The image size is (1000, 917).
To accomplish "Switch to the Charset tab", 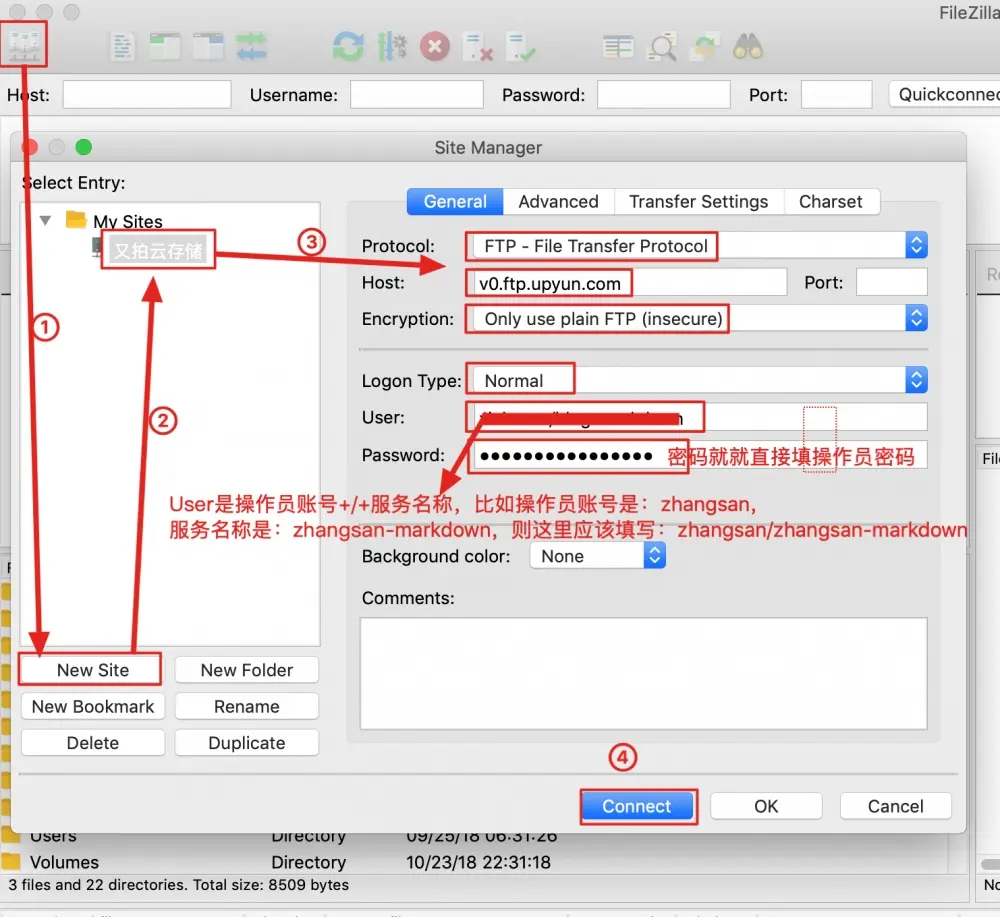I will tap(830, 202).
